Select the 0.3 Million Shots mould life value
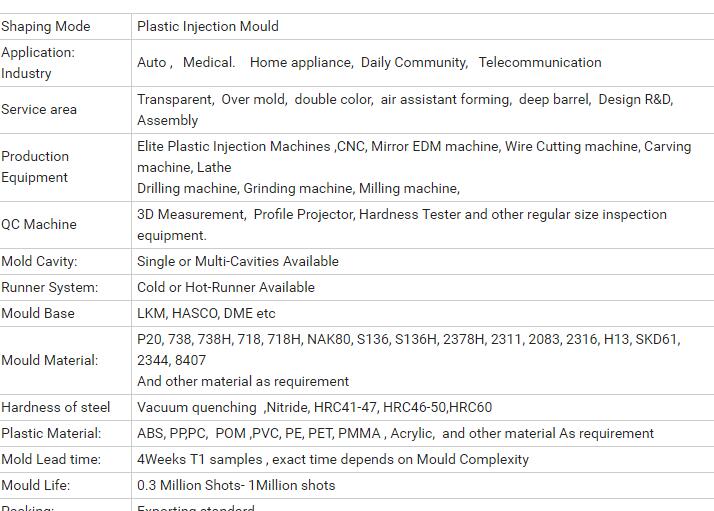714x511 pixels. [x=236, y=485]
